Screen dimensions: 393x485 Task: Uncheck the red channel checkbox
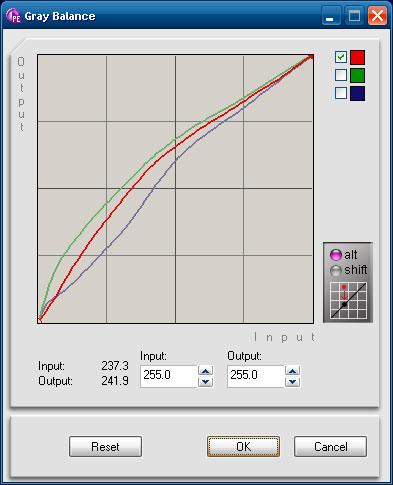tap(341, 57)
